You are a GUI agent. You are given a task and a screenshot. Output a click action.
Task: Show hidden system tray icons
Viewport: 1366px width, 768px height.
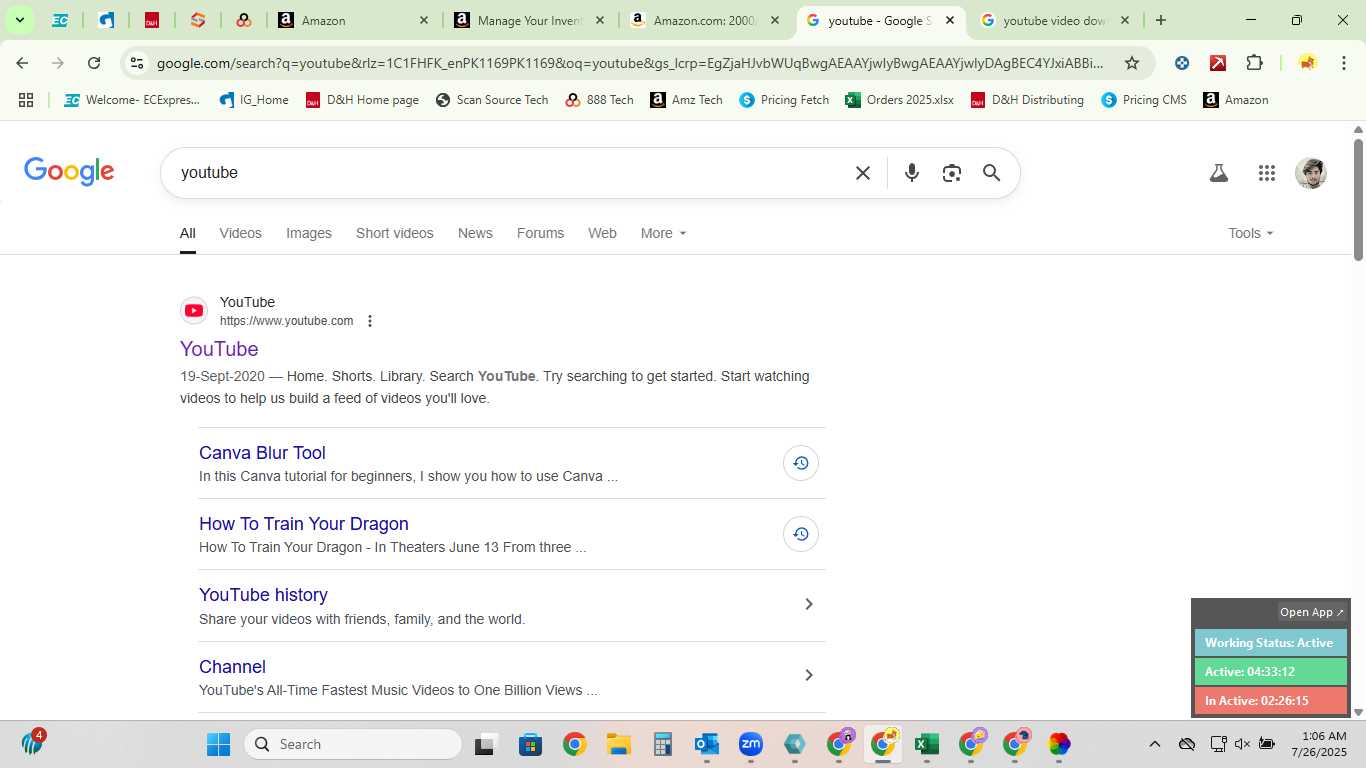[1155, 744]
